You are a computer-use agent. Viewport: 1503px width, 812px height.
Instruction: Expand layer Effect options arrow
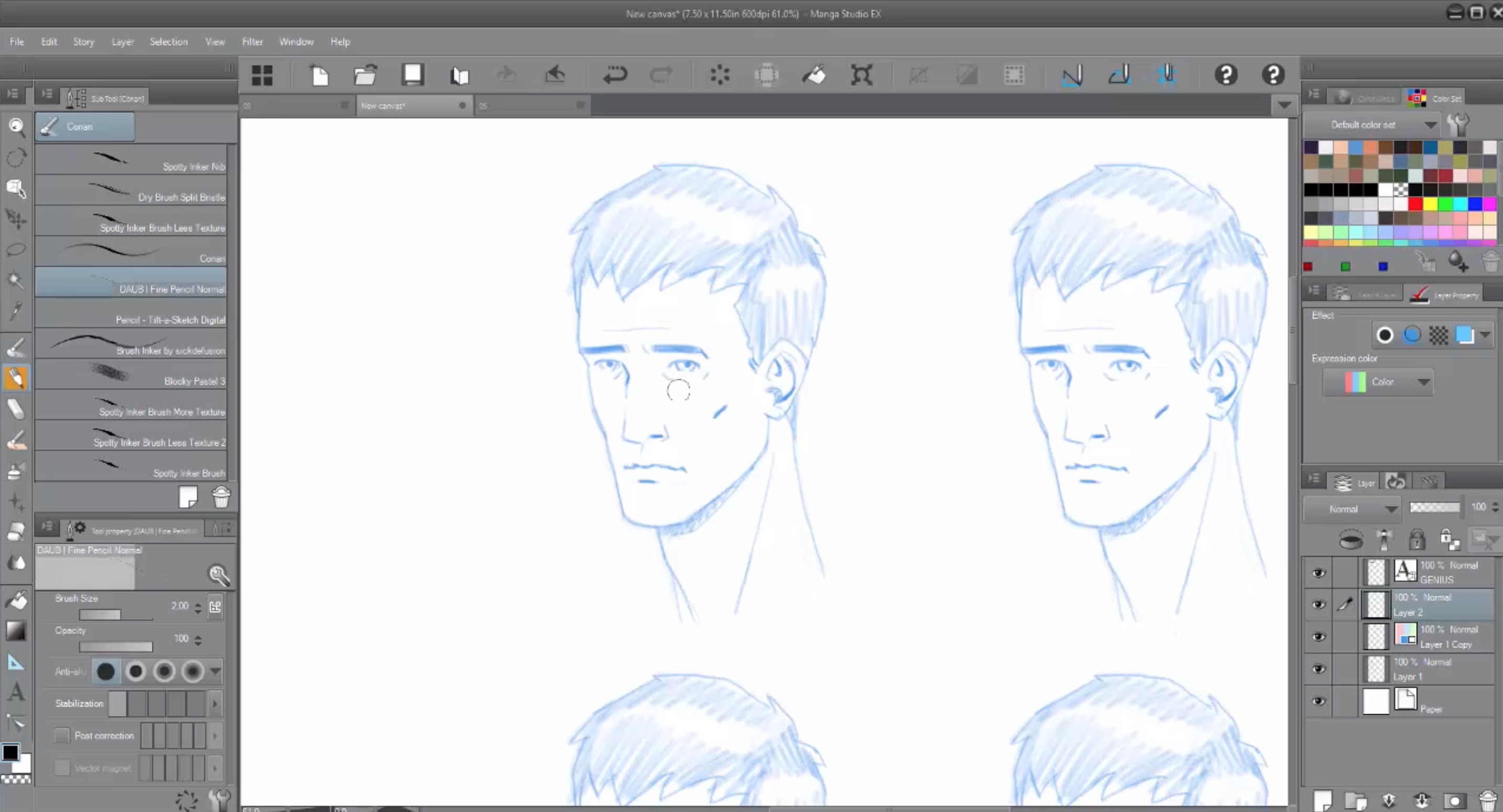pos(1486,335)
